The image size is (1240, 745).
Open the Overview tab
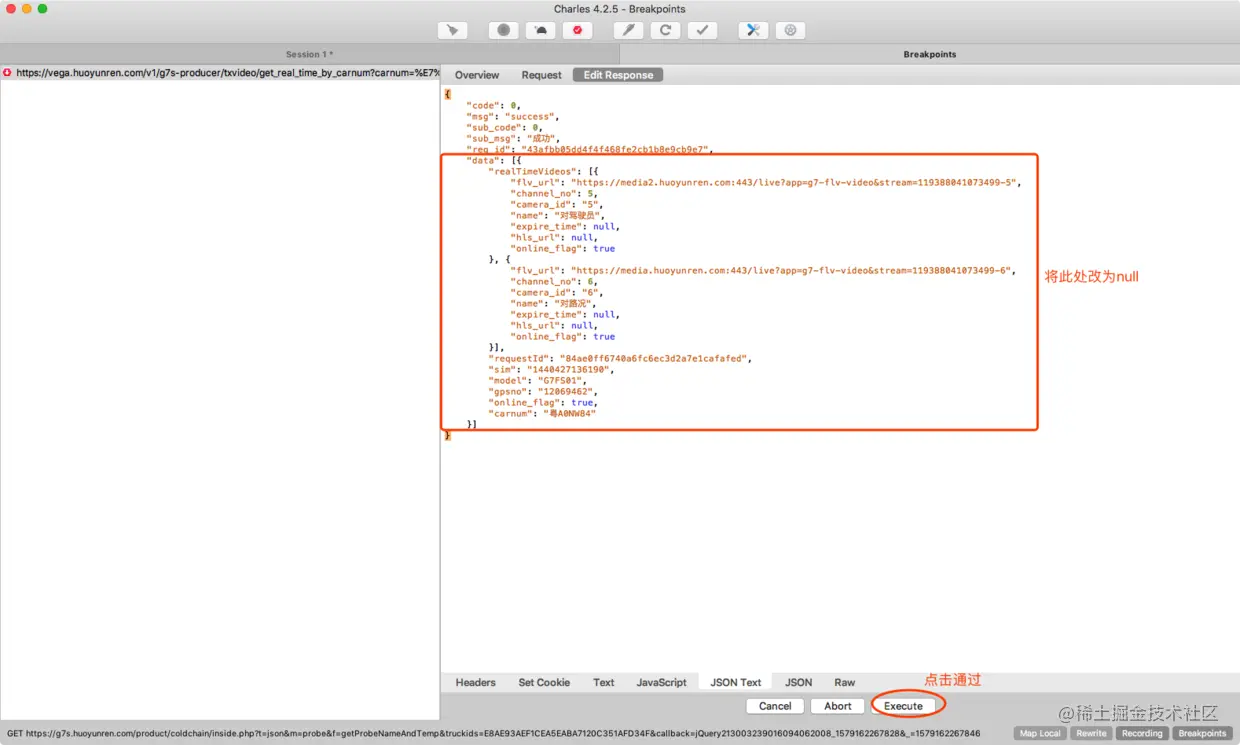click(477, 75)
